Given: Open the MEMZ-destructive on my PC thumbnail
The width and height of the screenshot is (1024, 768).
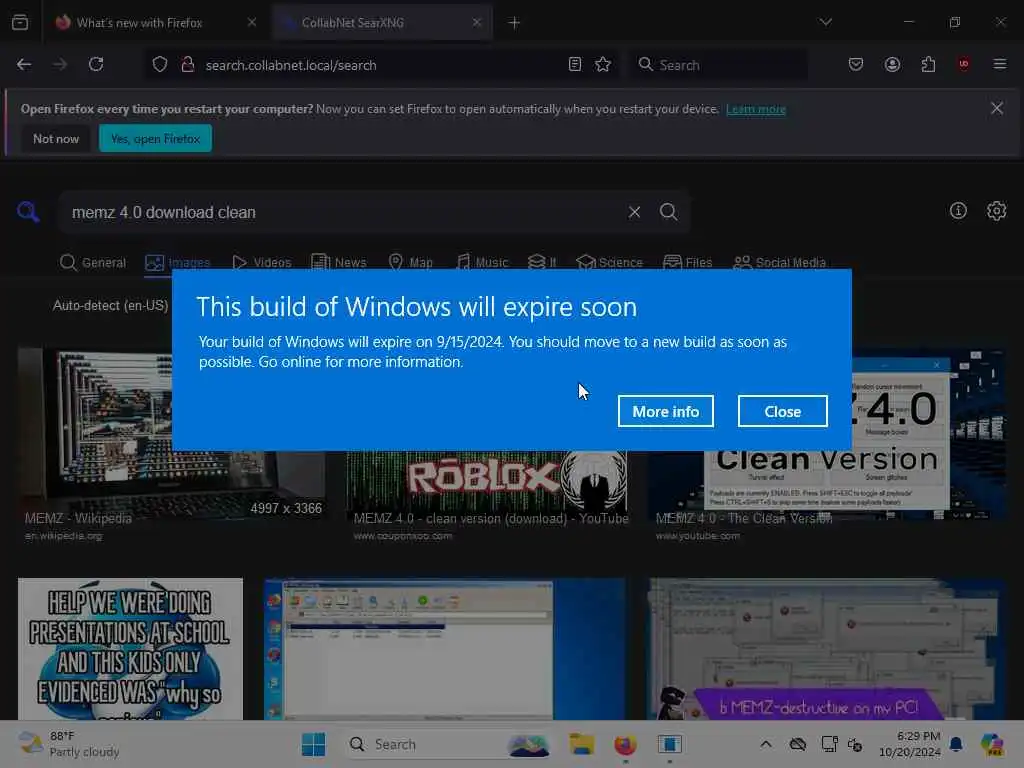Looking at the screenshot, I should coord(825,648).
